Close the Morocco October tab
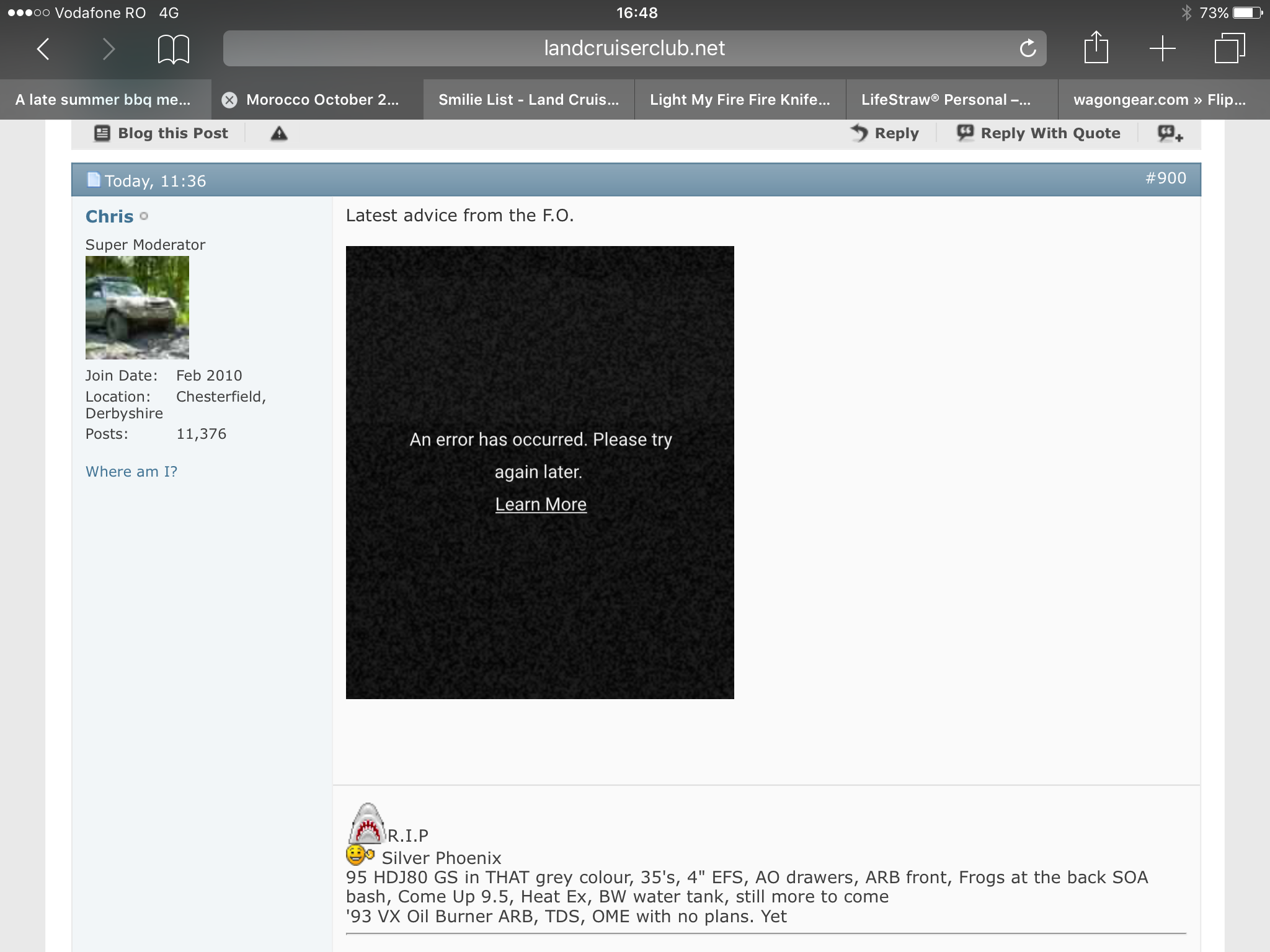Image resolution: width=1270 pixels, height=952 pixels. click(x=229, y=100)
